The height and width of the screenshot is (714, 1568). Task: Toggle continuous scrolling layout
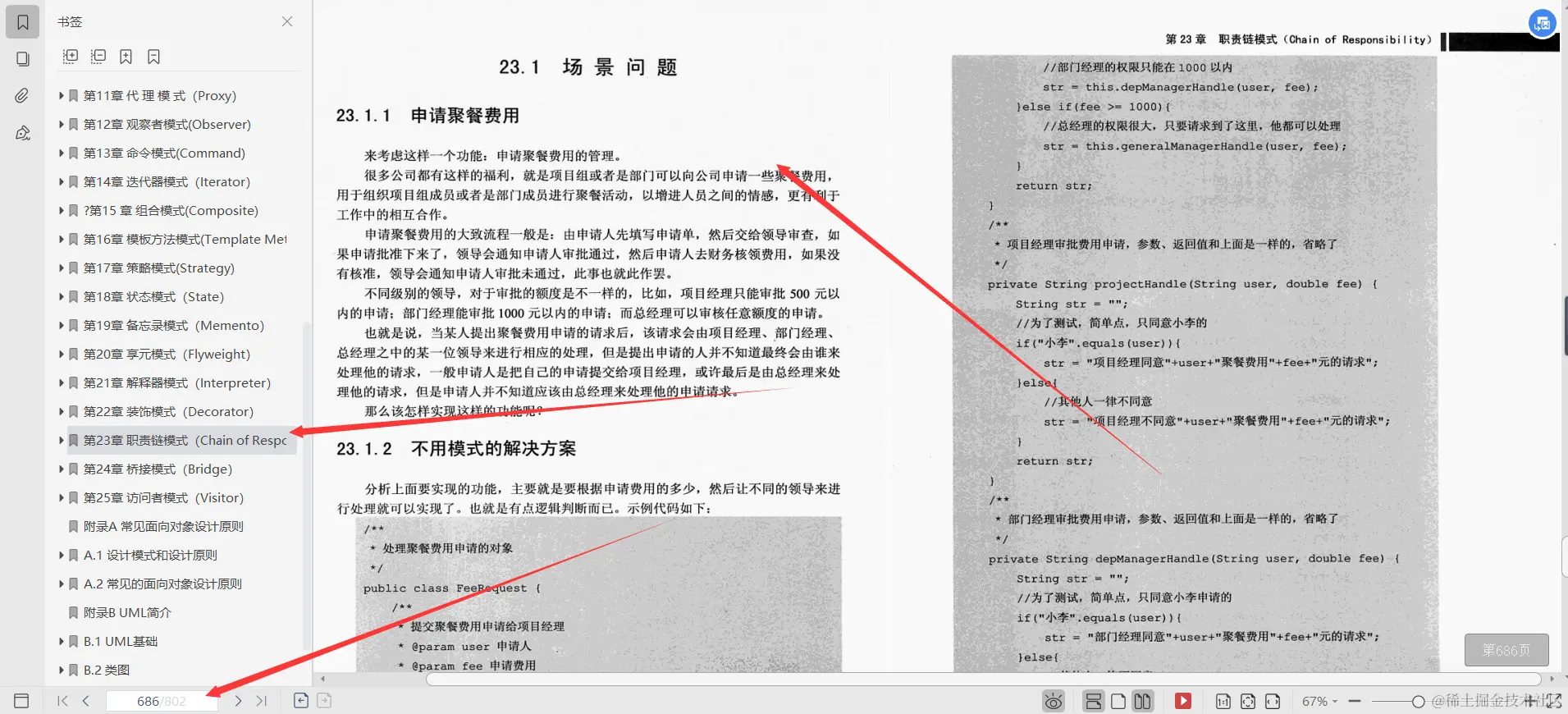click(x=1093, y=701)
